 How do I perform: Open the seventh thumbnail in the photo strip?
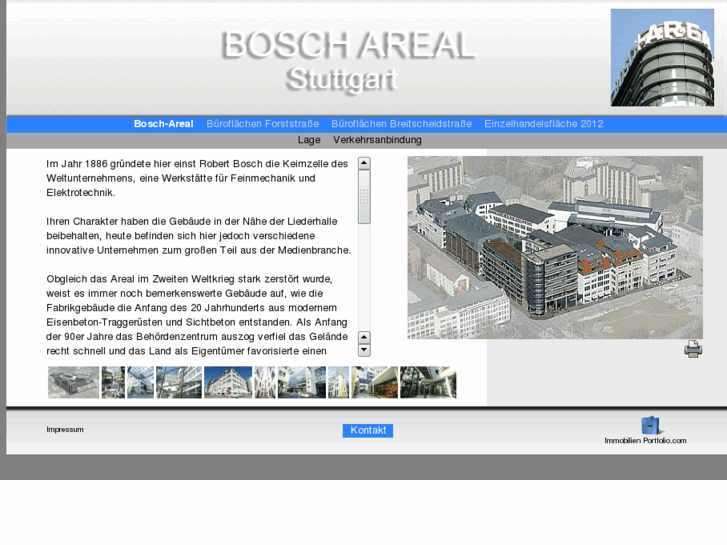[302, 382]
